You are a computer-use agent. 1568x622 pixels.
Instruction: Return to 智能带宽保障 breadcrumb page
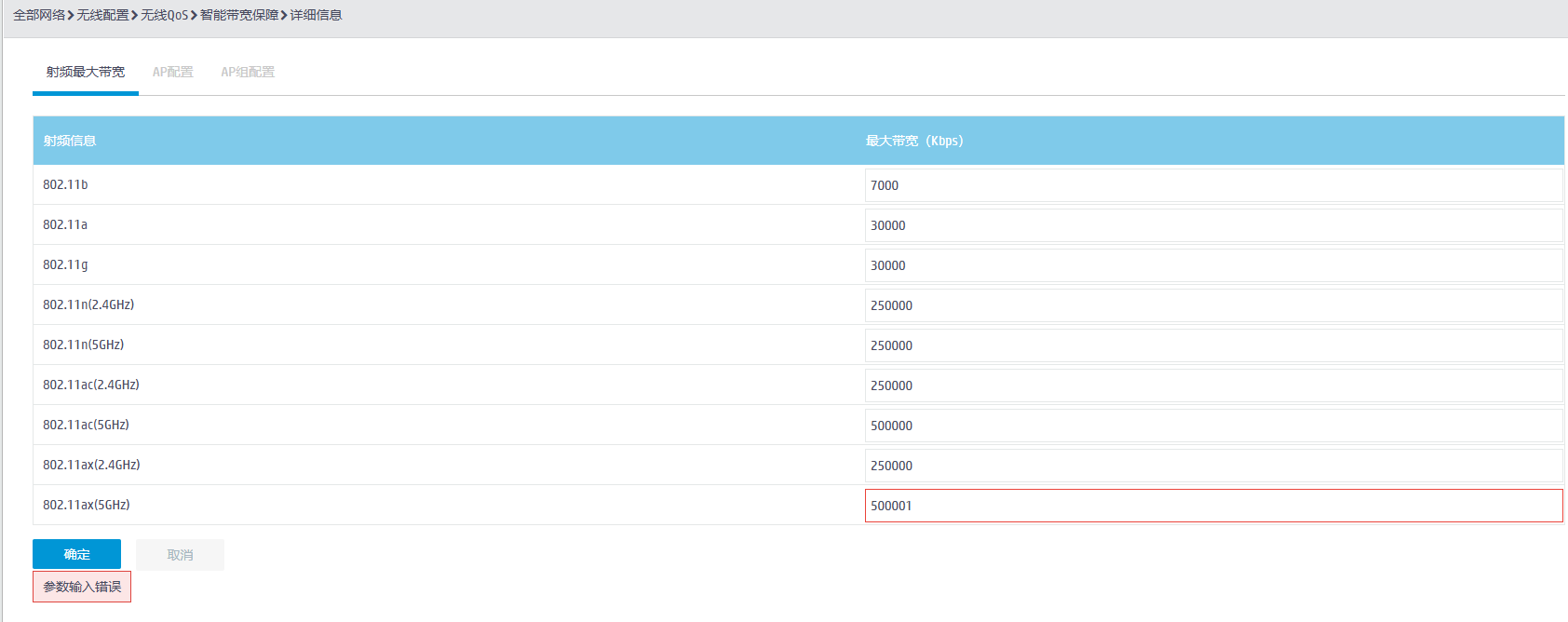coord(239,15)
